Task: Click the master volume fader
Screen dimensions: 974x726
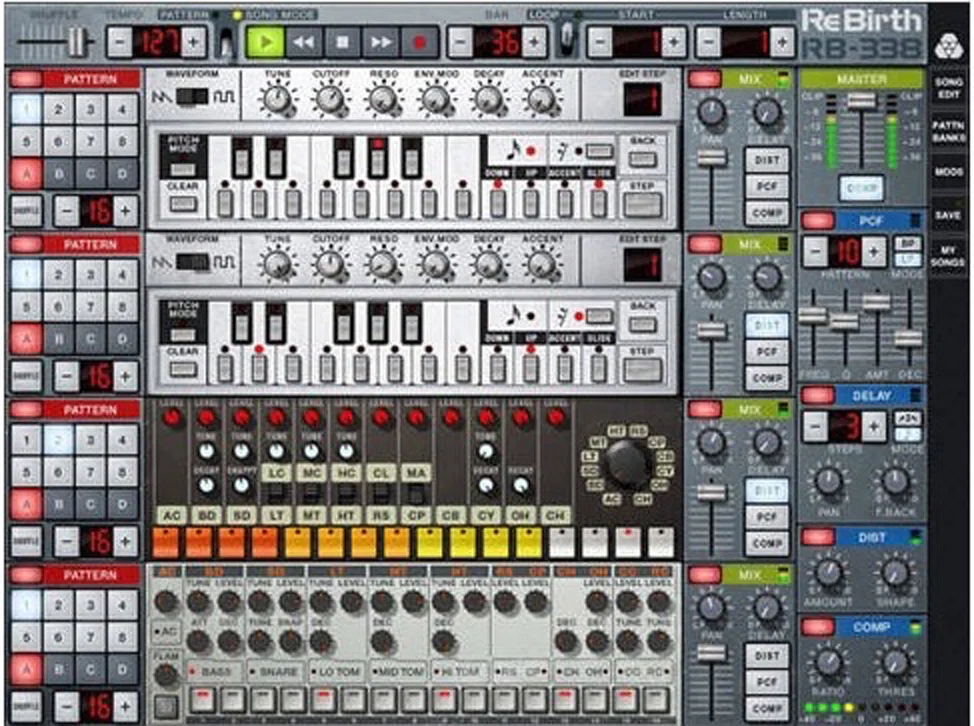Action: point(862,101)
